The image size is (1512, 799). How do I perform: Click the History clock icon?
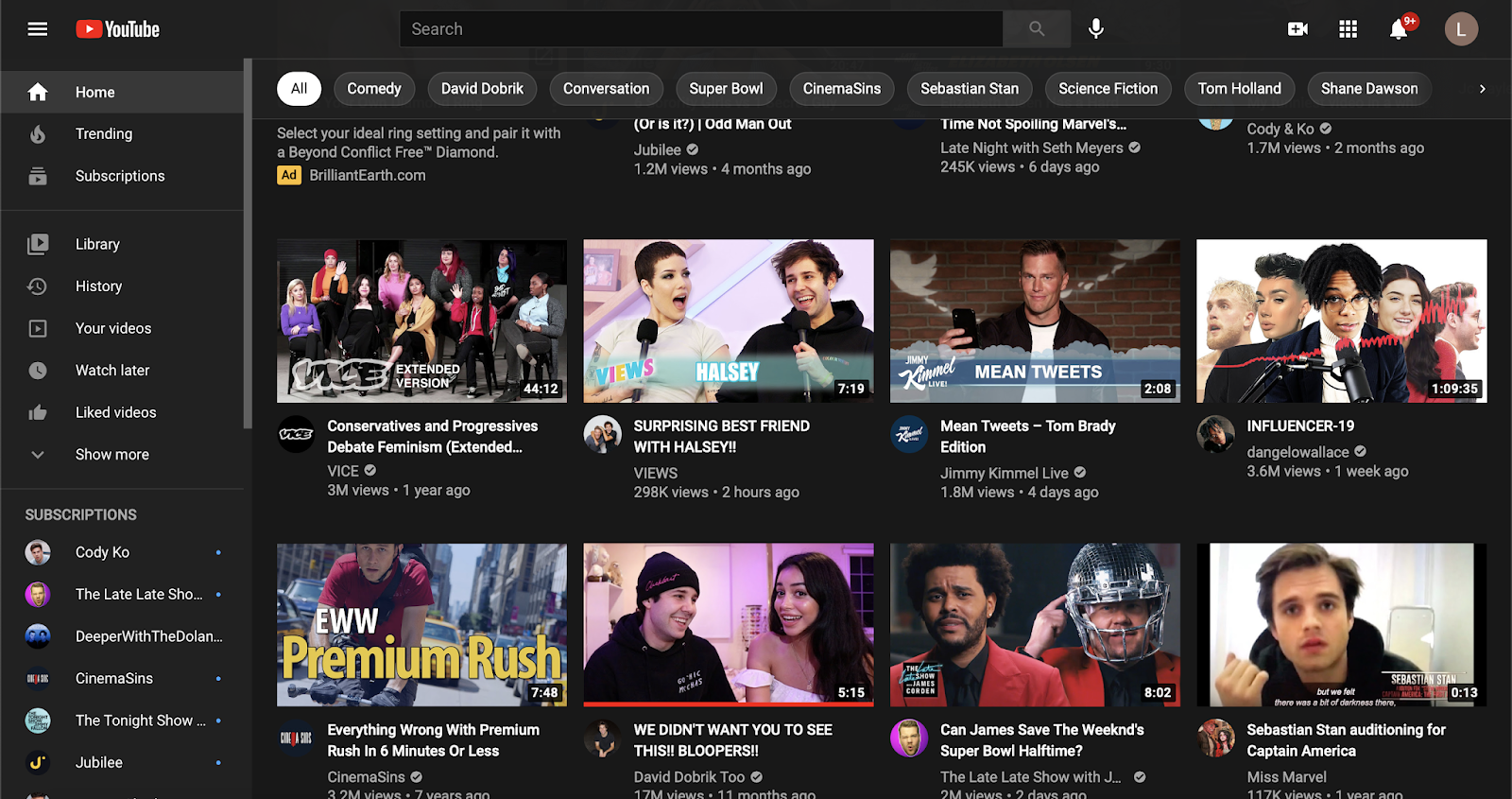click(x=38, y=286)
